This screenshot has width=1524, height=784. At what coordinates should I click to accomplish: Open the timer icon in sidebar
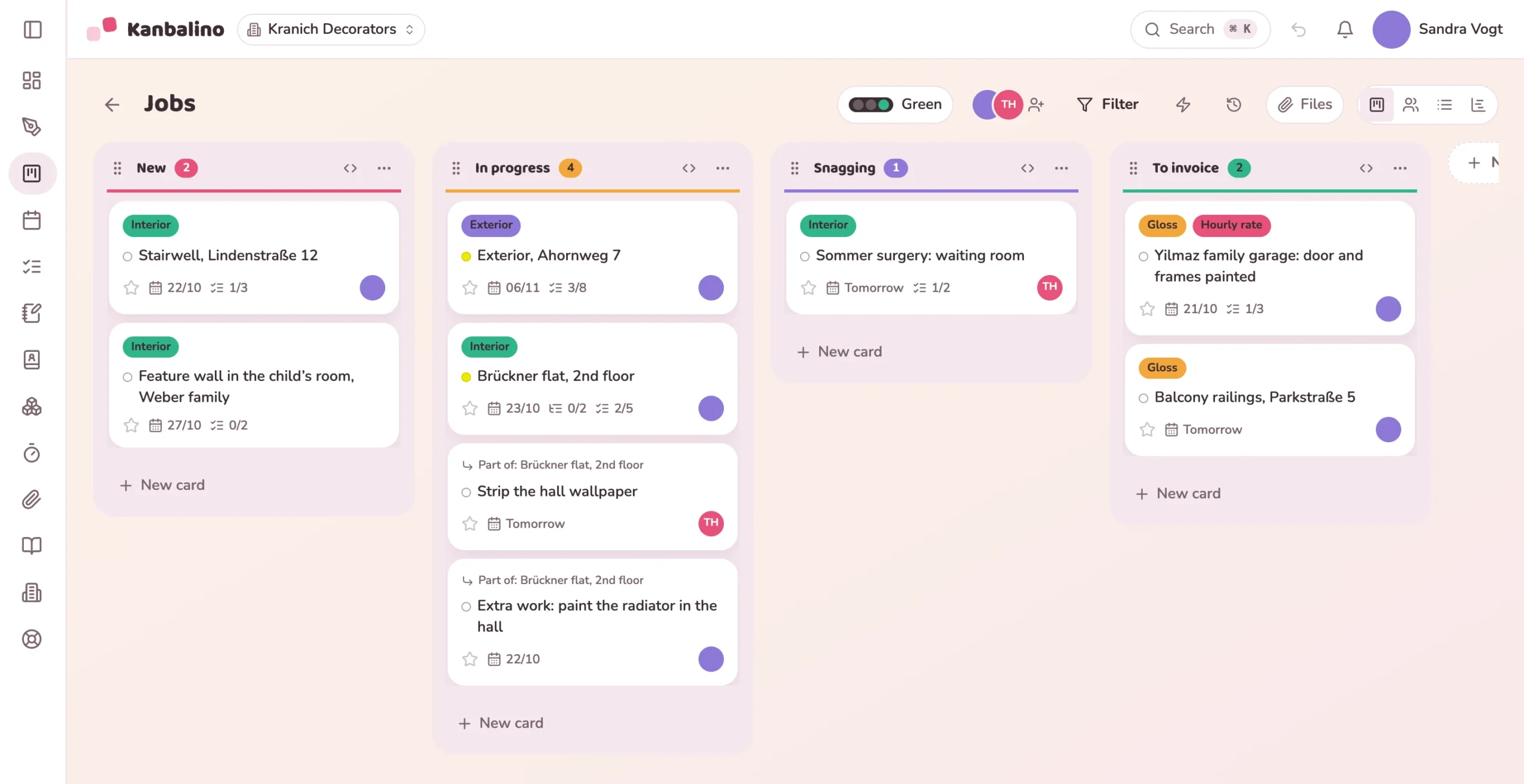pos(32,453)
